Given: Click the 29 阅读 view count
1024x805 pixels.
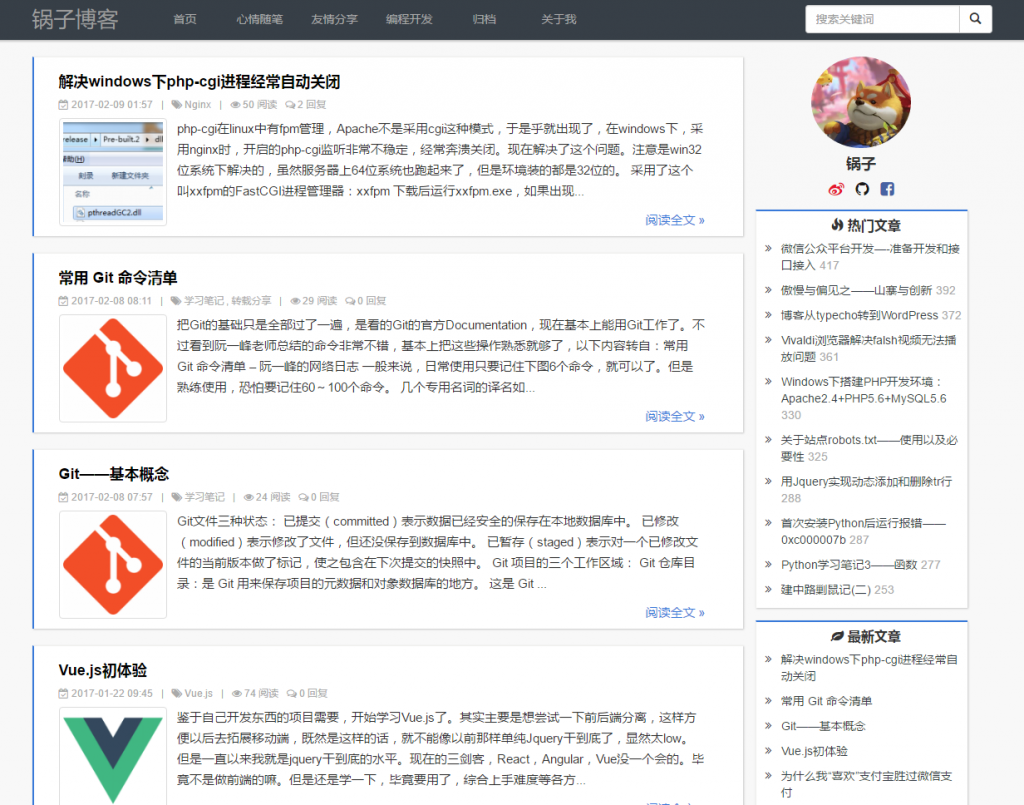Looking at the screenshot, I should tap(313, 301).
